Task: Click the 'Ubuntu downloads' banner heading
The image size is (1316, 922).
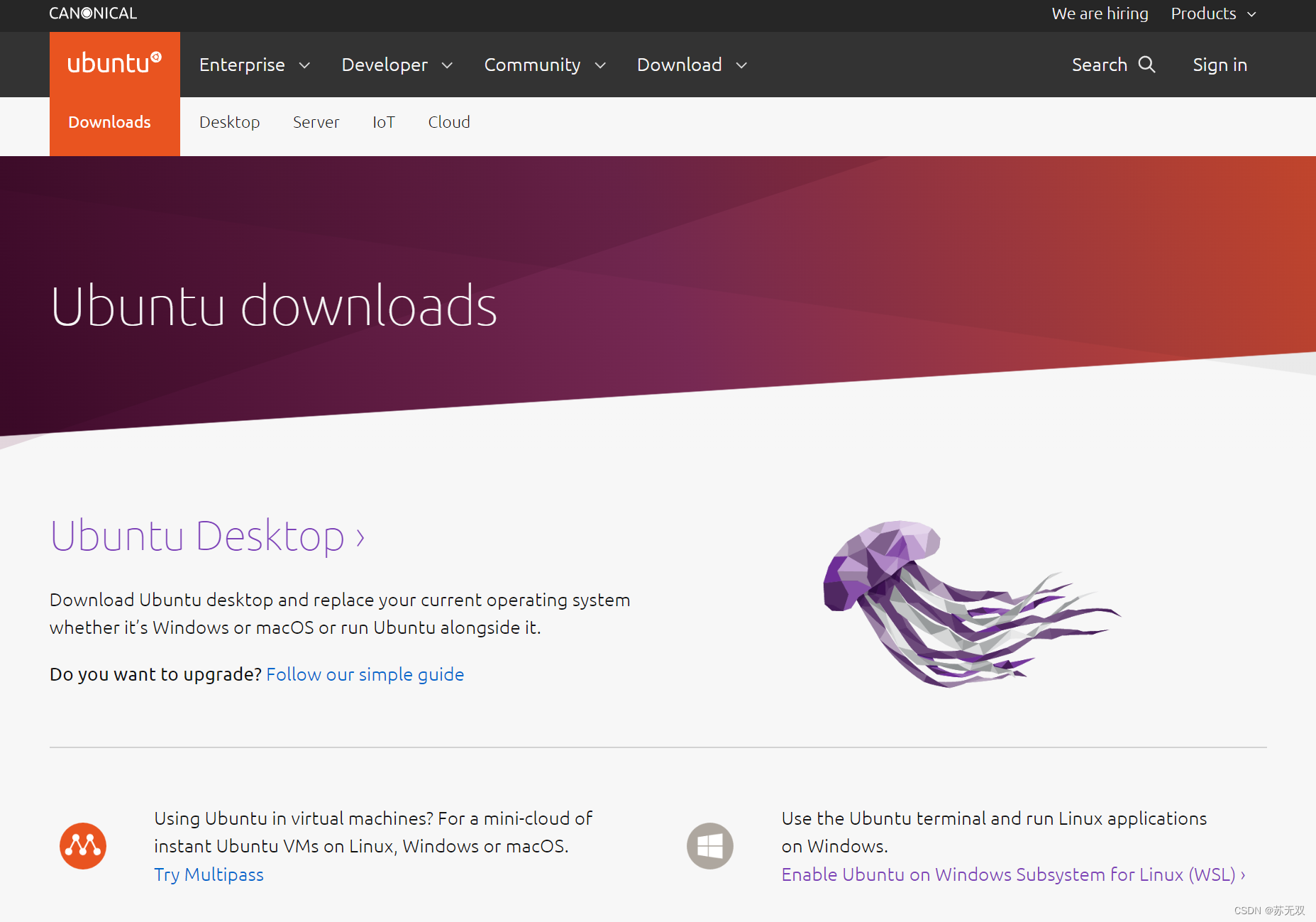Action: (x=274, y=306)
